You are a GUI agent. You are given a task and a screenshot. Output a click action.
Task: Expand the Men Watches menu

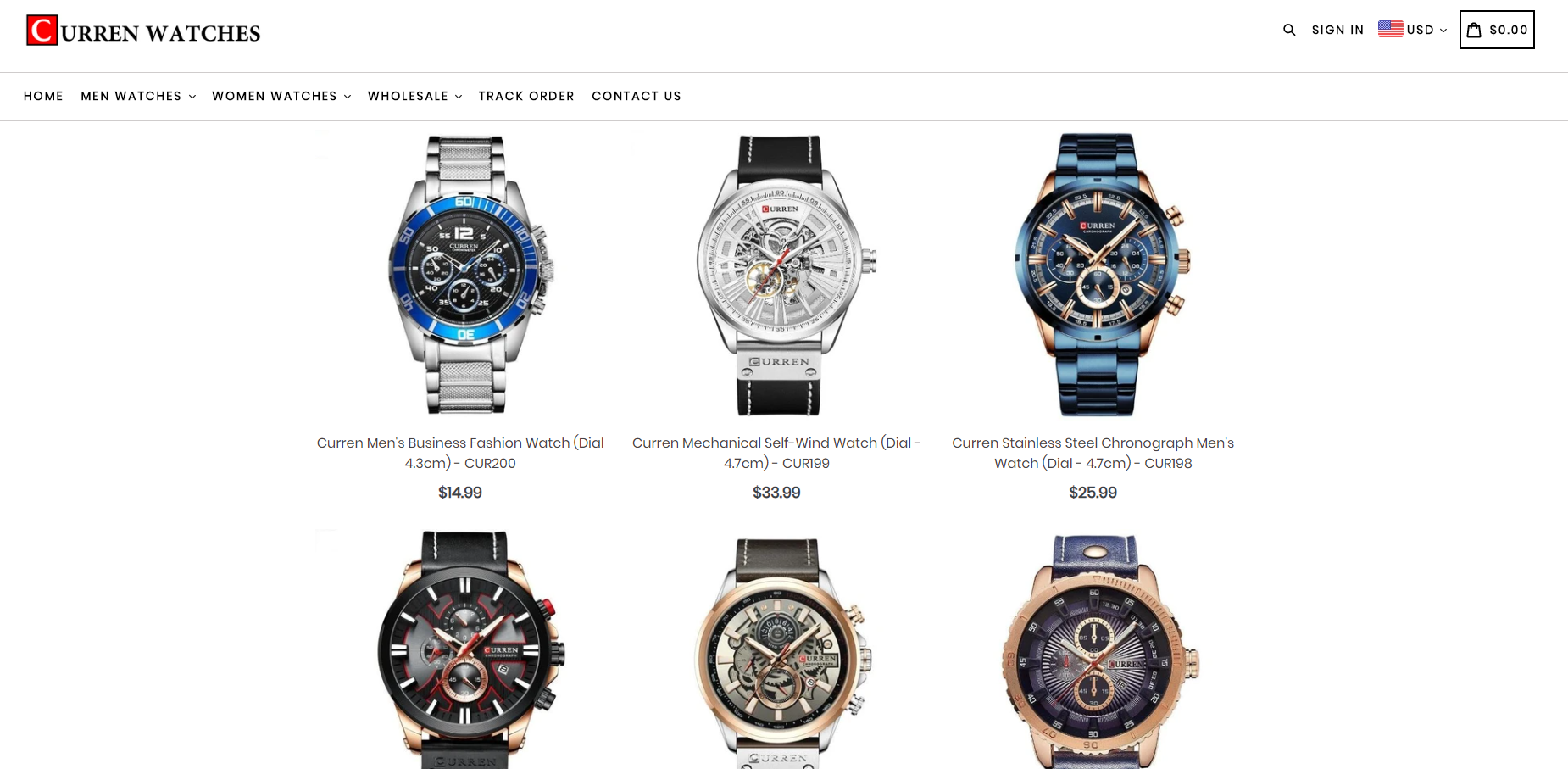point(138,96)
